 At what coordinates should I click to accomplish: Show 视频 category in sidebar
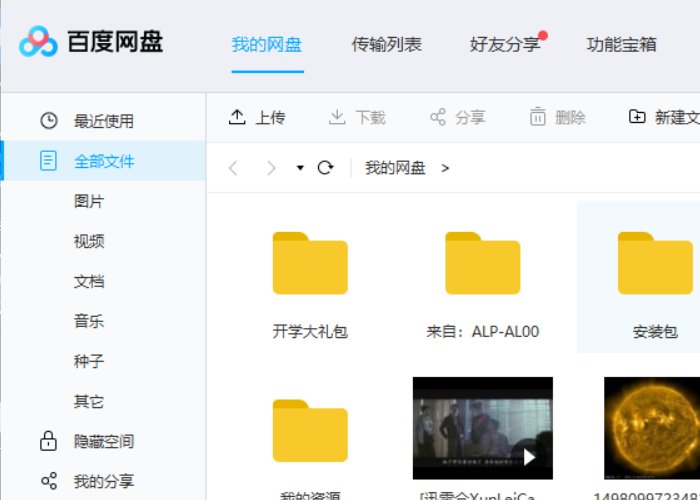point(89,241)
